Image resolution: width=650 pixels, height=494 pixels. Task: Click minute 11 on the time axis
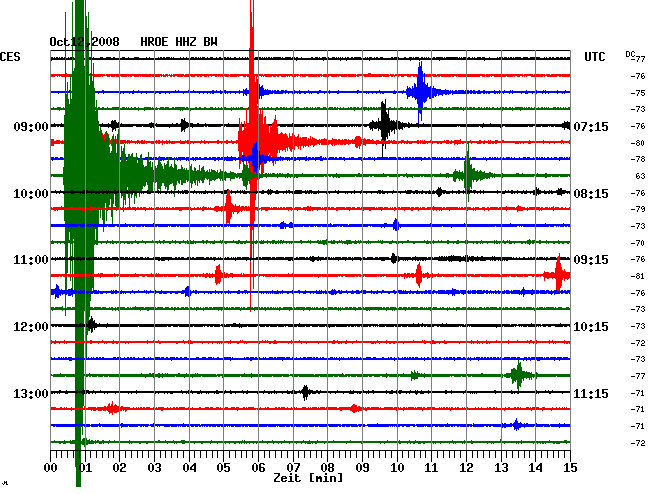432,468
